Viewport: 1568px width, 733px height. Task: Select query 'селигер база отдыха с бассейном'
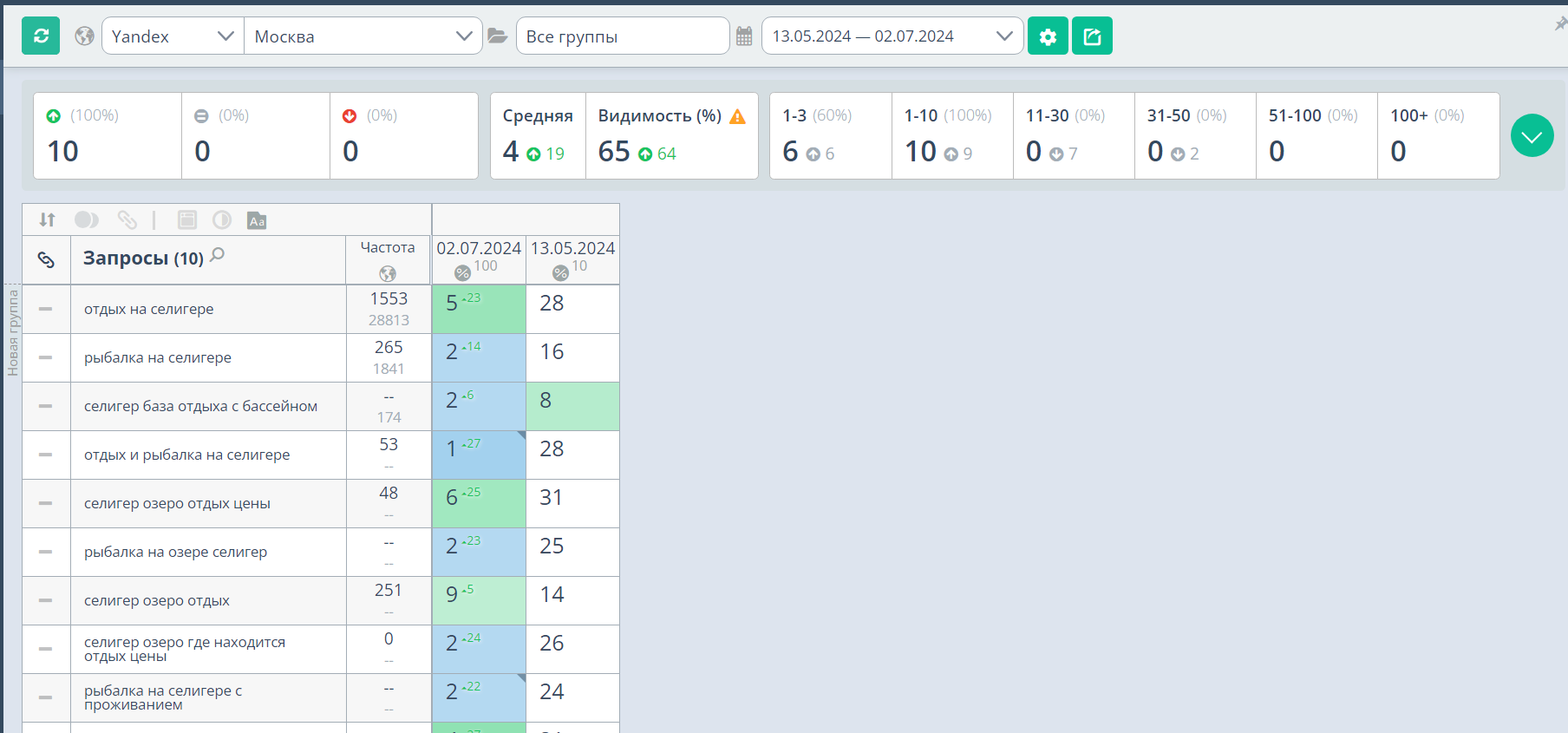[x=200, y=406]
